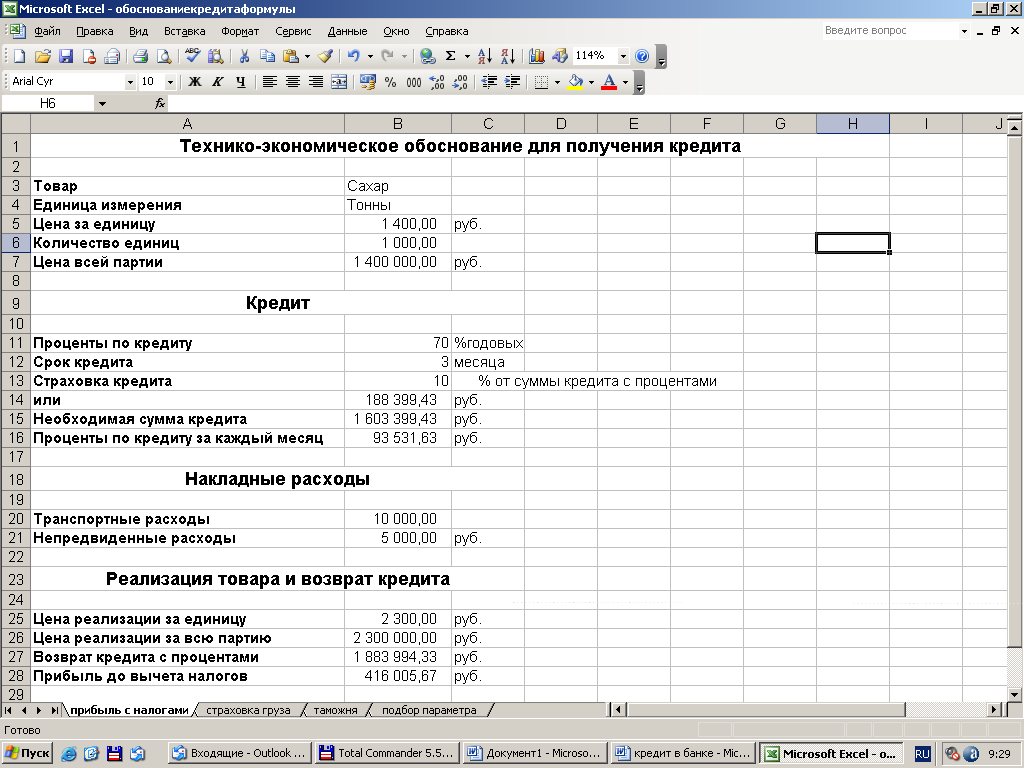The height and width of the screenshot is (768, 1024).
Task: Open the fill color palette arrow
Action: [591, 82]
